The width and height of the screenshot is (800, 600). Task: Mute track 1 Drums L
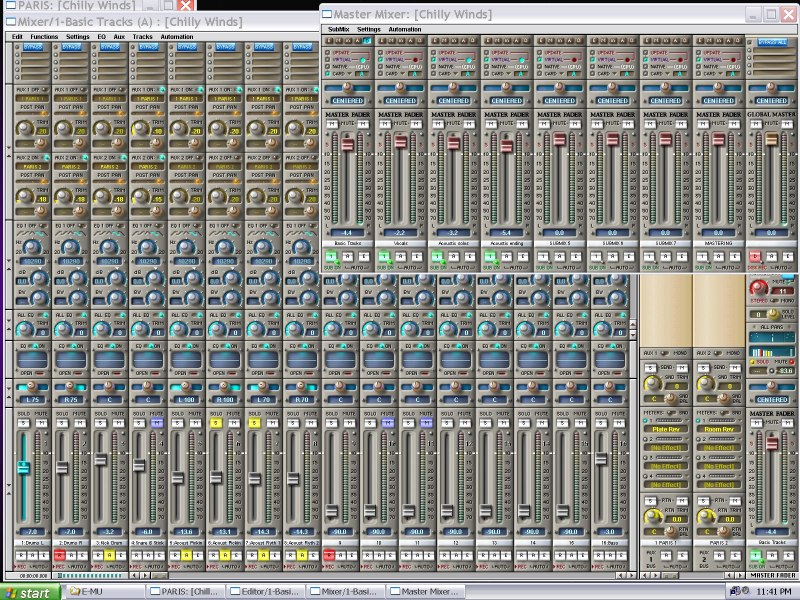click(x=41, y=423)
